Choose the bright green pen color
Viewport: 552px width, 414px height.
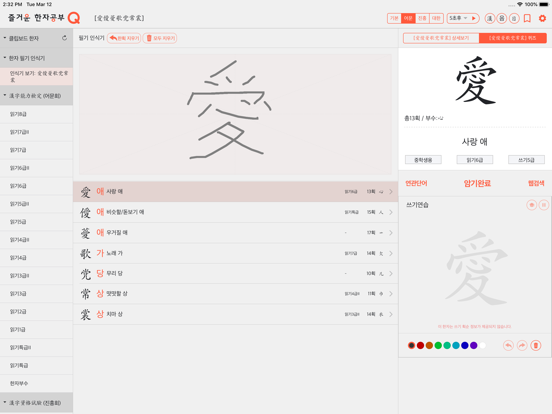click(438, 345)
